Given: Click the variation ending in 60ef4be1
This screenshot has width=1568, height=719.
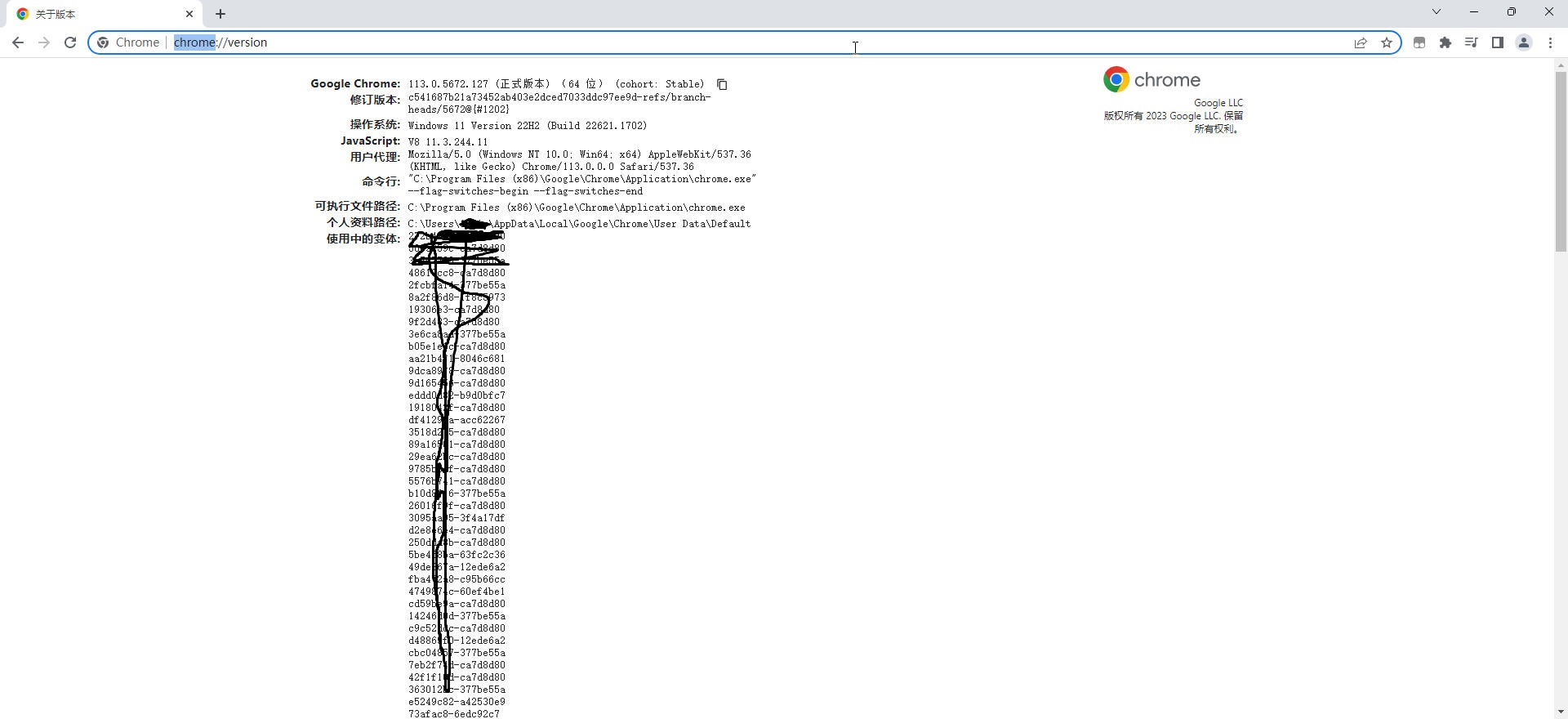Looking at the screenshot, I should coord(457,592).
